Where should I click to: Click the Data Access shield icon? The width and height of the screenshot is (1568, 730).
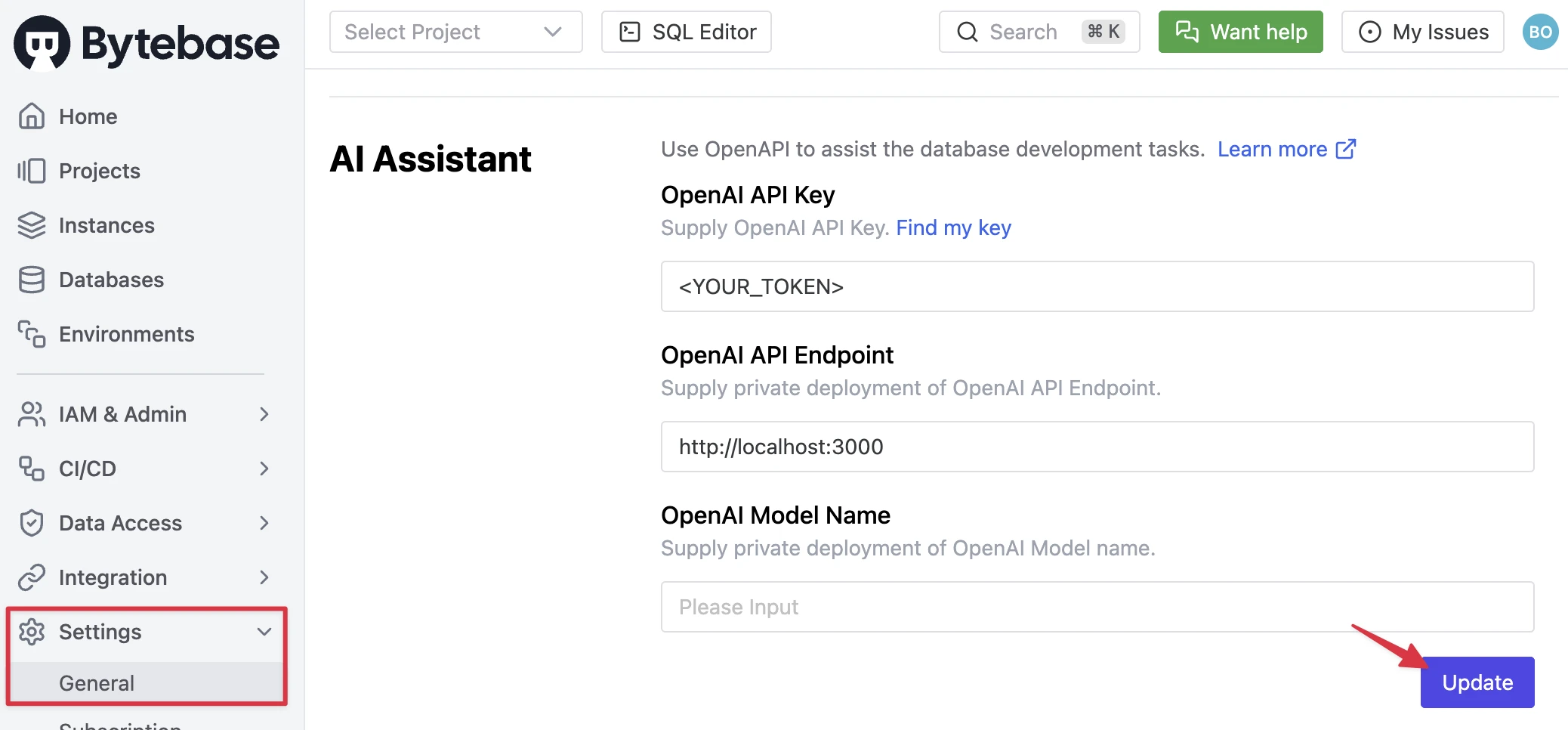(x=32, y=523)
